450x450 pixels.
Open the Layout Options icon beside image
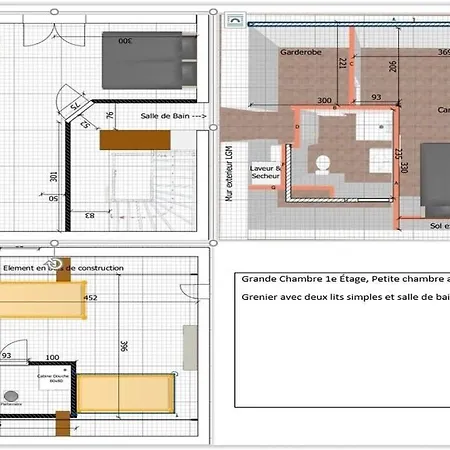(x=235, y=21)
